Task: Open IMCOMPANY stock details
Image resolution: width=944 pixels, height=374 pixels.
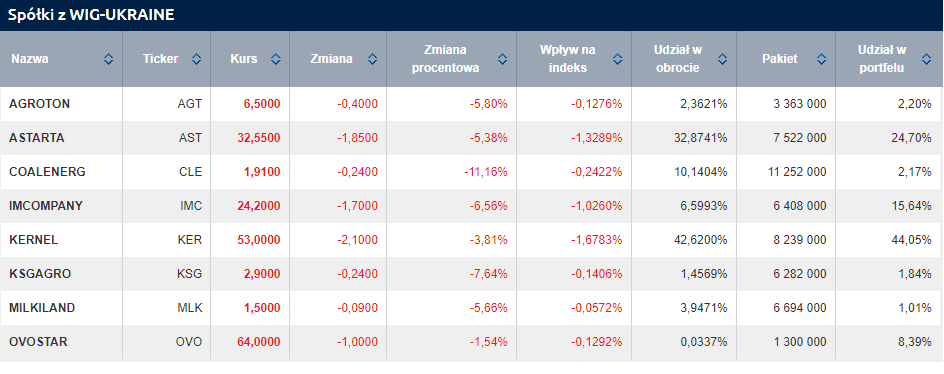Action: (46, 206)
